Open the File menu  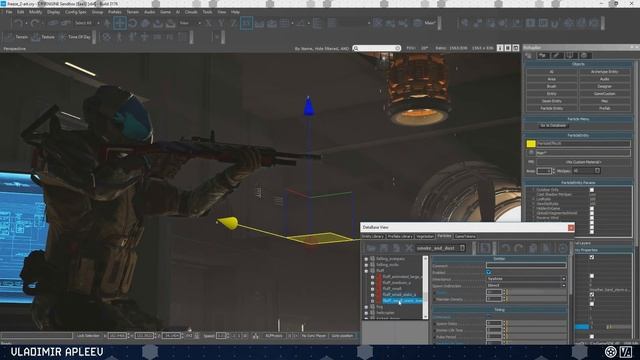point(9,12)
